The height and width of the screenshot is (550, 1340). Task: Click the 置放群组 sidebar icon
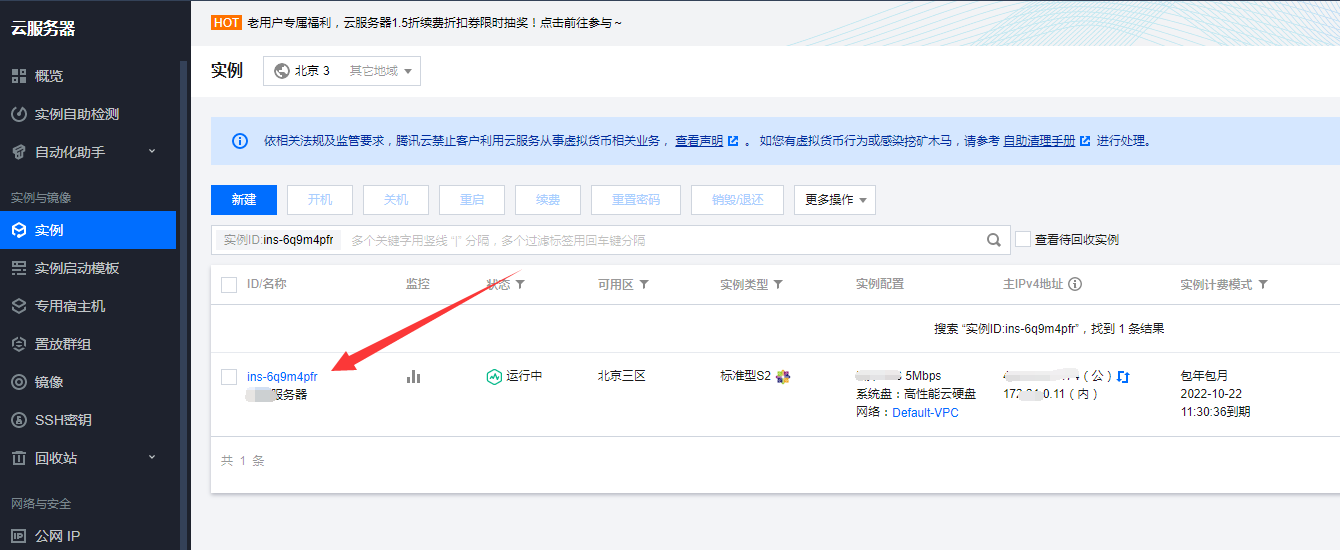(x=18, y=344)
